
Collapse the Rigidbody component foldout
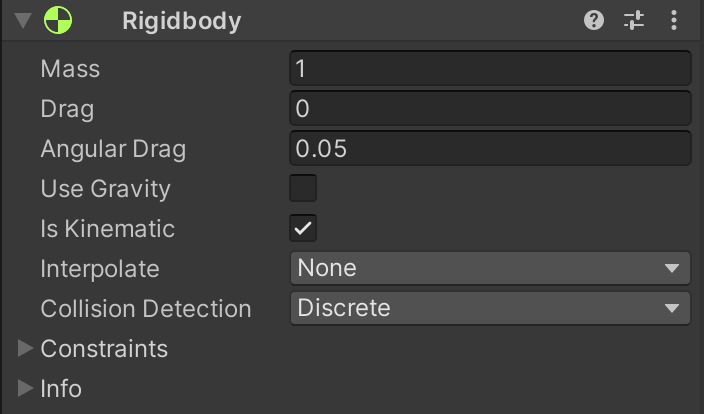[24, 20]
